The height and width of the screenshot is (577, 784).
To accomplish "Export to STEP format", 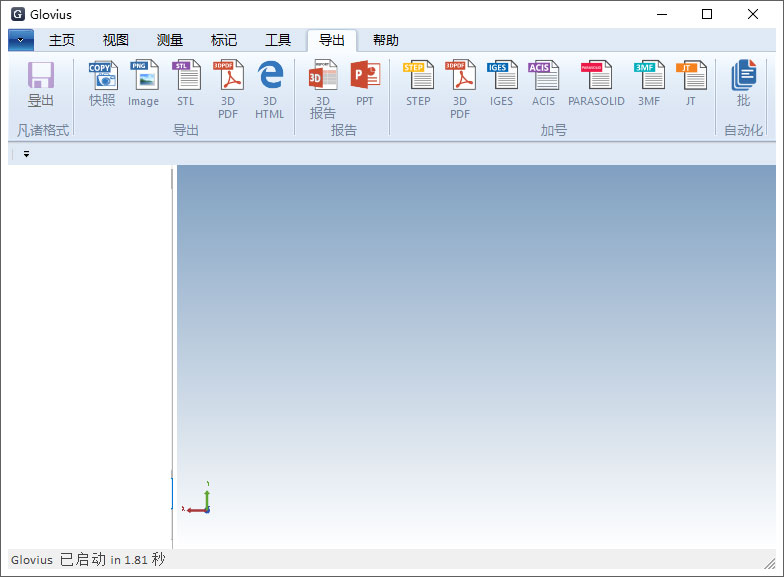I will 418,84.
